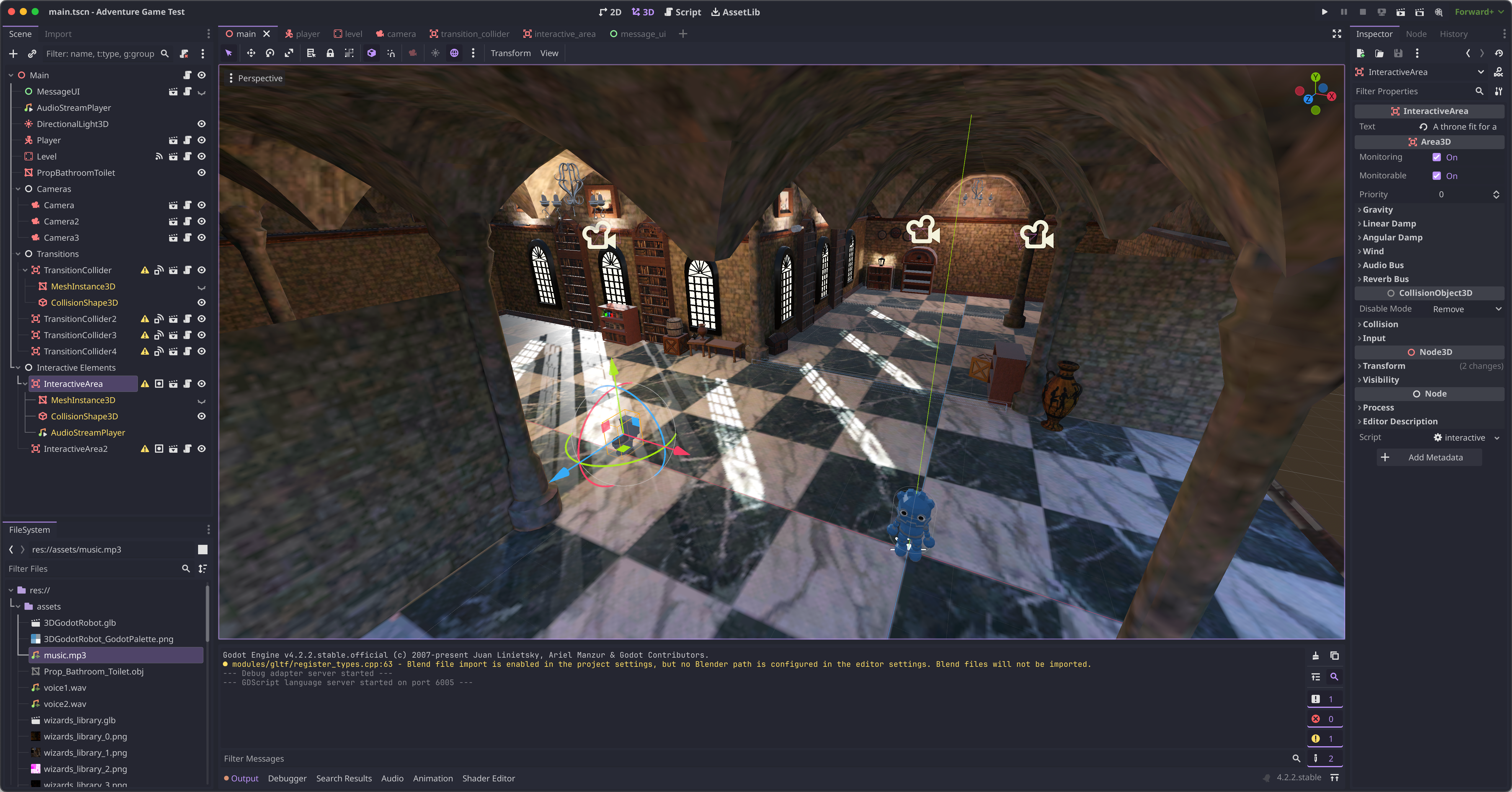This screenshot has width=1512, height=792.
Task: Select the Move mode tool icon
Action: click(x=251, y=53)
